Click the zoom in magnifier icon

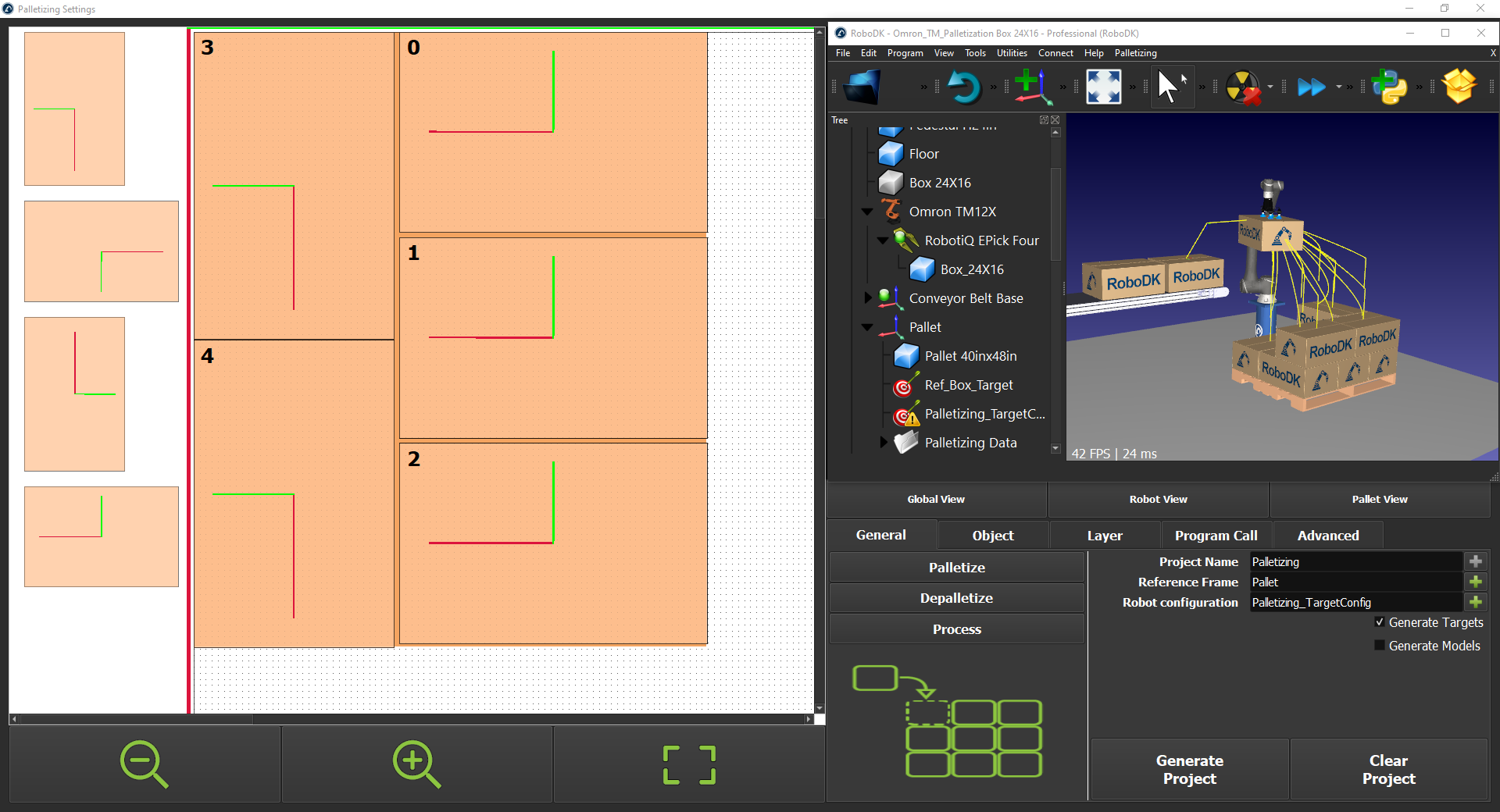tap(416, 764)
